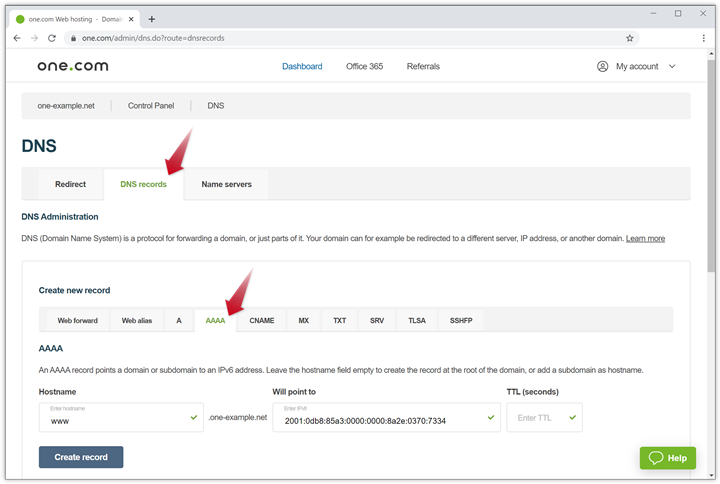720x484 pixels.
Task: Bookmark this page with star icon
Action: pos(629,38)
